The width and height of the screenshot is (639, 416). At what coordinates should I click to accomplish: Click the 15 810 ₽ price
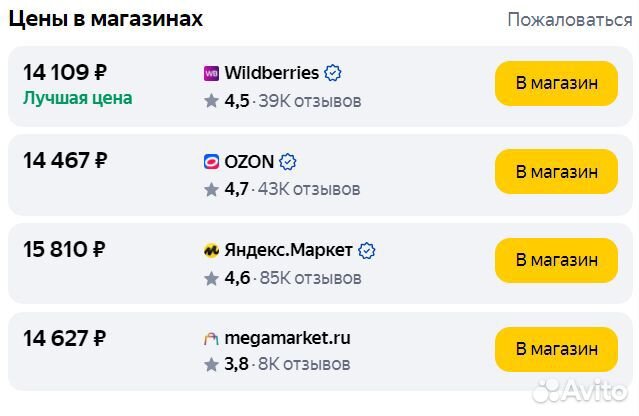pos(65,250)
